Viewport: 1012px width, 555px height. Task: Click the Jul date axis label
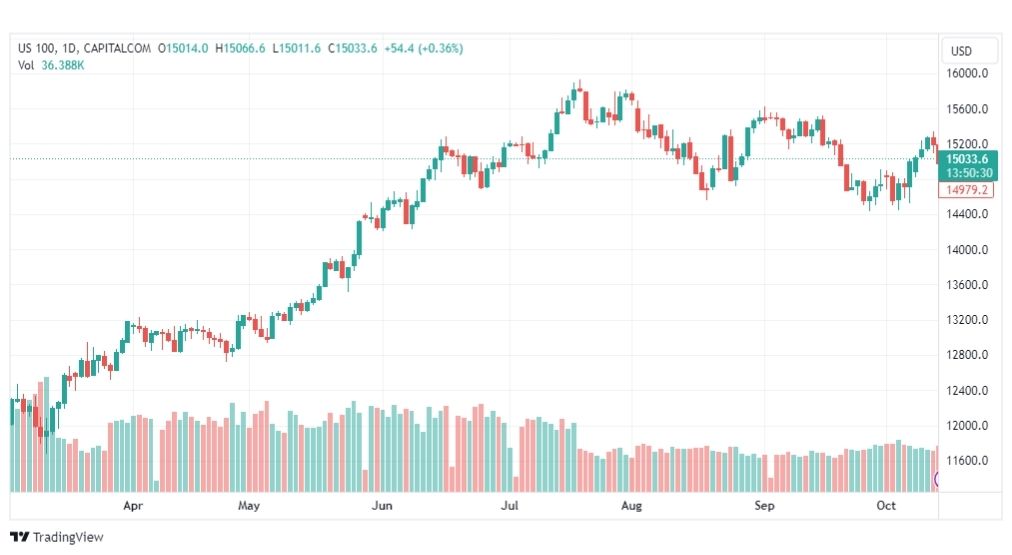click(510, 506)
